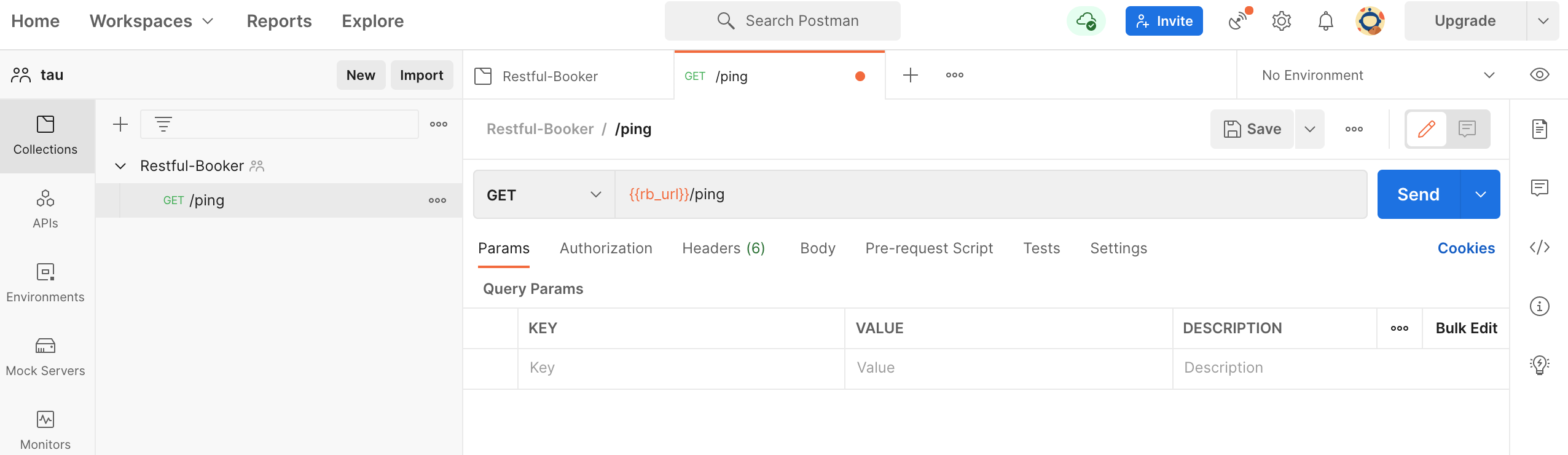Go to Home
This screenshot has height=455, width=1568.
pos(36,21)
